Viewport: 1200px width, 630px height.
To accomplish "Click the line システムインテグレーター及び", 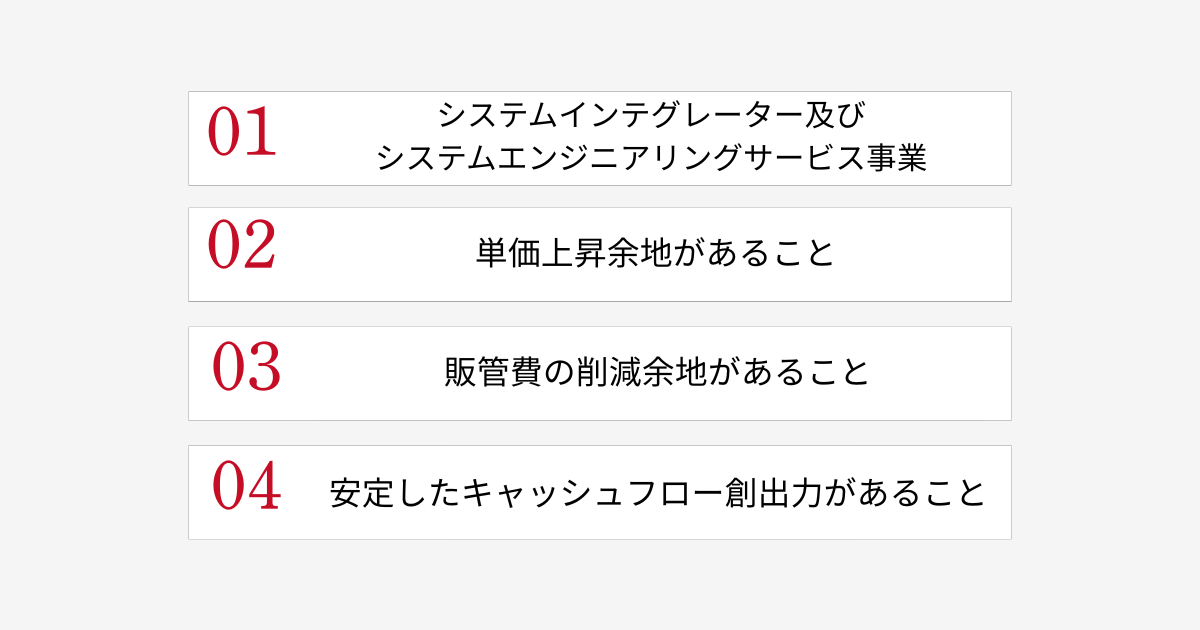I will pyautogui.click(x=651, y=114).
